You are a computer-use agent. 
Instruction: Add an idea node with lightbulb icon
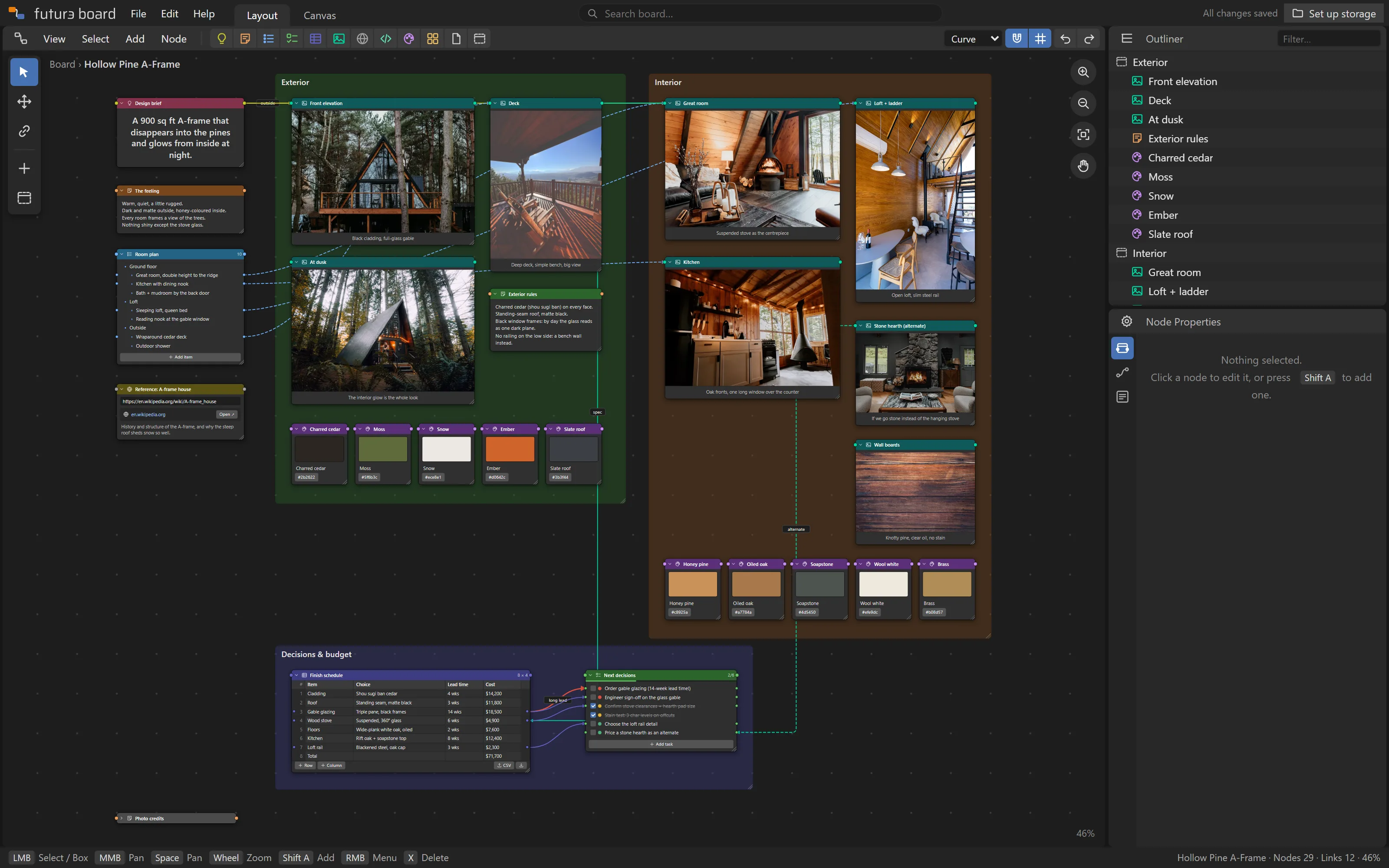(x=221, y=39)
